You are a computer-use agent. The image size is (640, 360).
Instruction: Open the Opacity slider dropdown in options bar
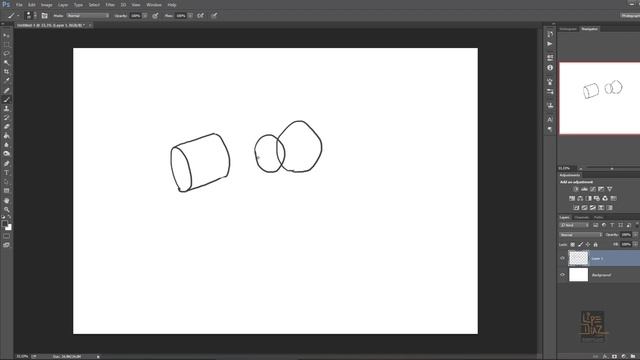coord(145,16)
